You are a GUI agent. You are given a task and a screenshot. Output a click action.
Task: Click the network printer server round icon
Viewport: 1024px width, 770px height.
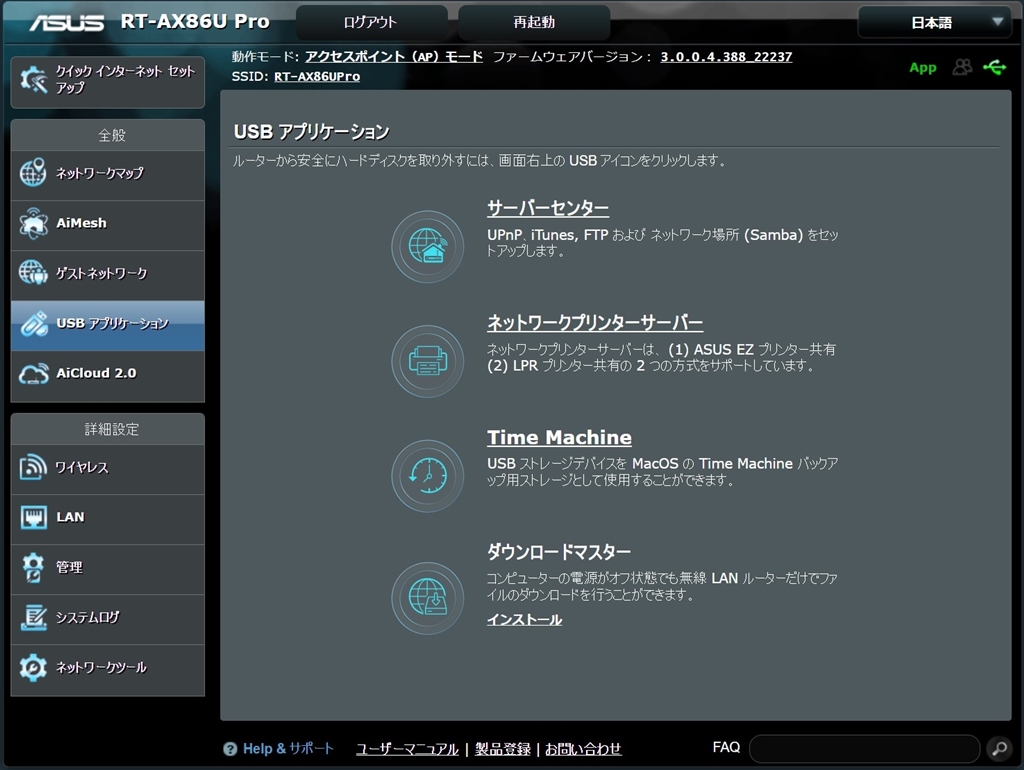(x=428, y=361)
